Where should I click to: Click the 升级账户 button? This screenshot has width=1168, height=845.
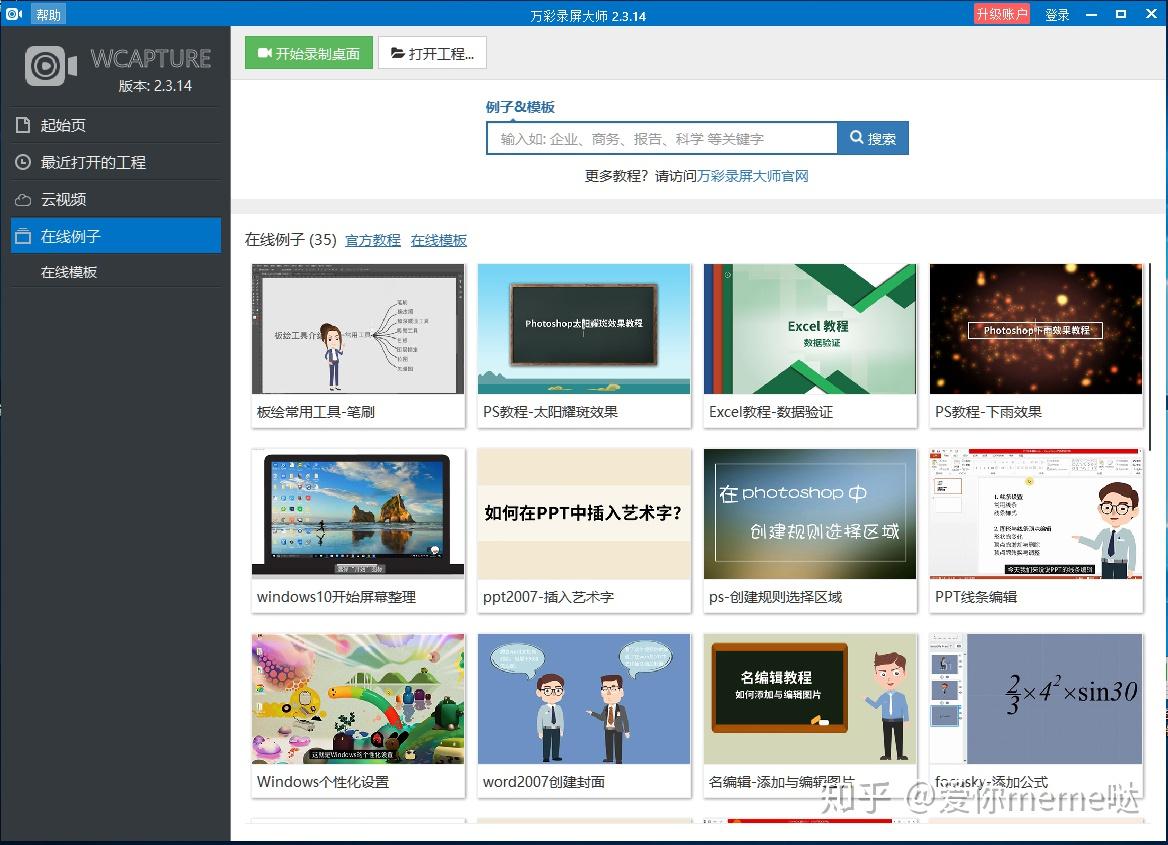tap(1002, 13)
